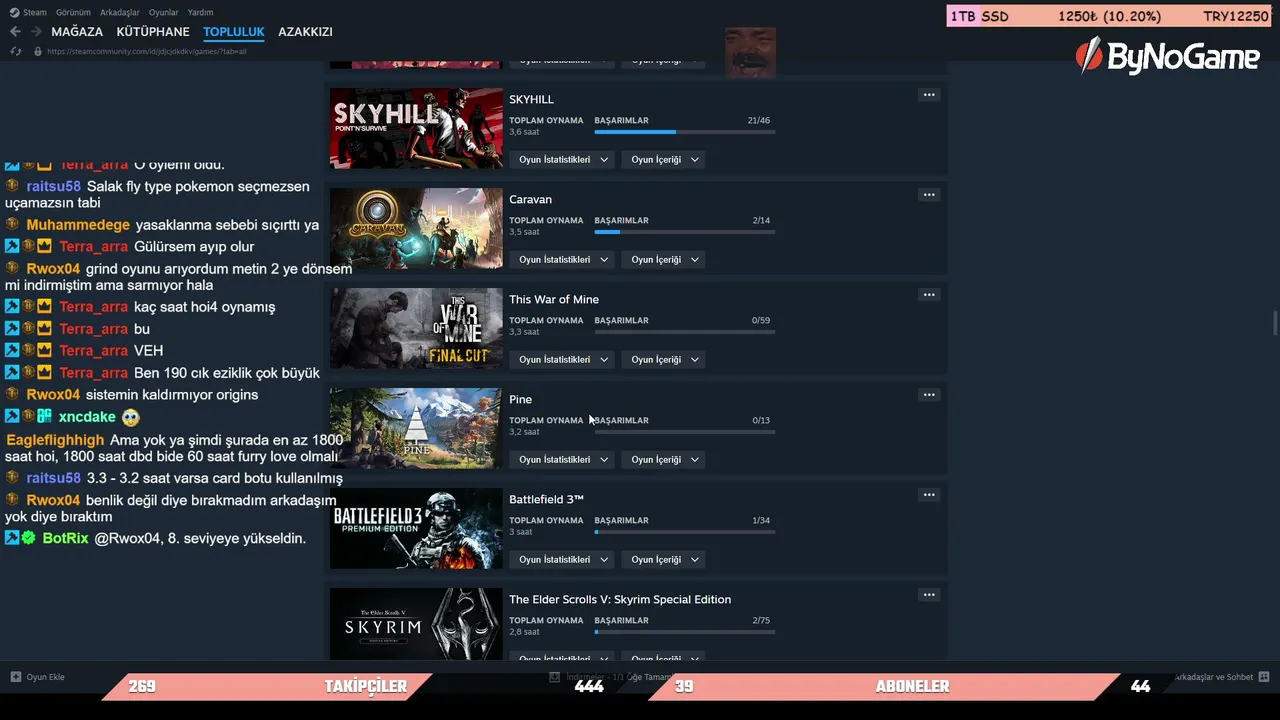The width and height of the screenshot is (1280, 720).
Task: Click the SKYHILL cover thumbnail
Action: point(416,128)
